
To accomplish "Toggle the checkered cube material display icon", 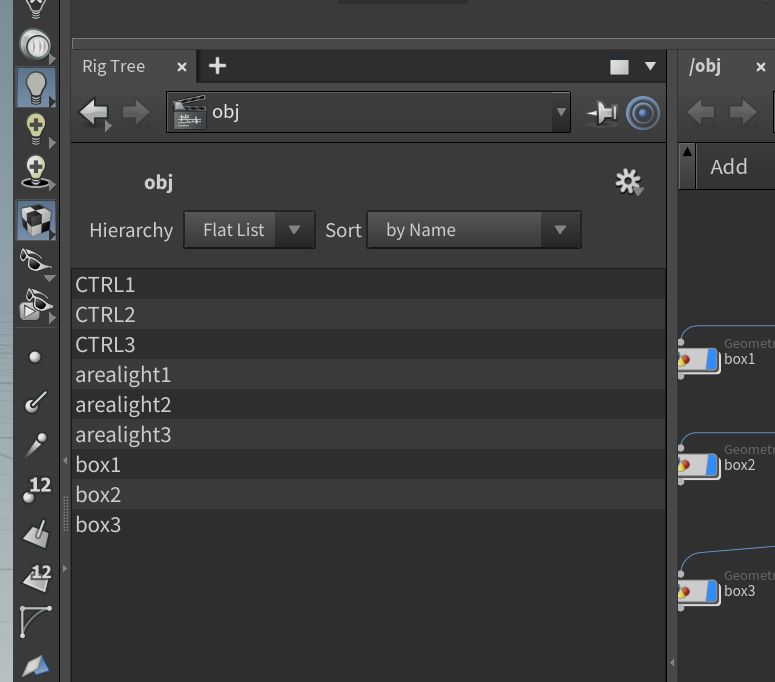I will [36, 220].
